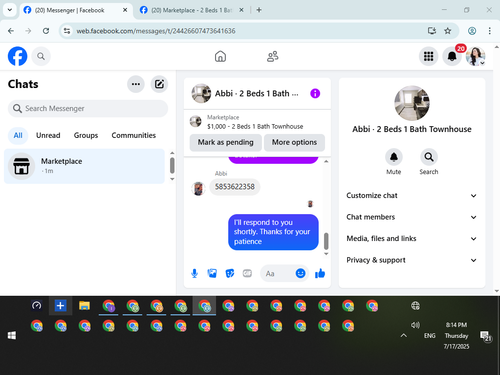Viewport: 500px width, 375px height.
Task: Select the Communities chats filter
Action: coord(134,135)
